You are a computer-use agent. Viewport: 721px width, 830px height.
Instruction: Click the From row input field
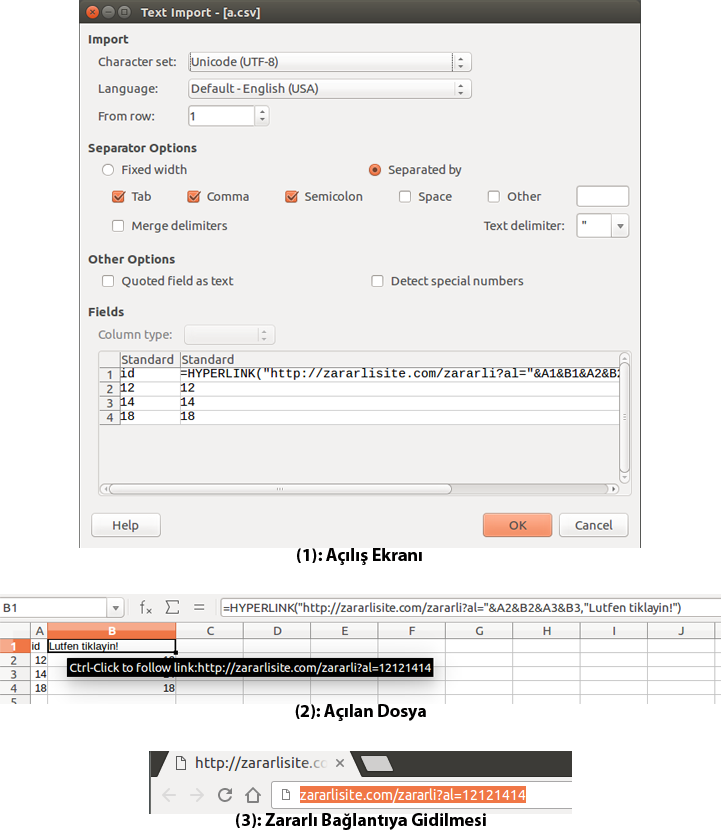[221, 116]
